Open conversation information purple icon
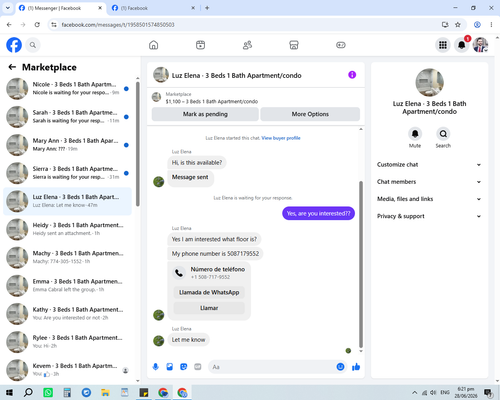Image resolution: width=500 pixels, height=400 pixels. click(x=352, y=75)
